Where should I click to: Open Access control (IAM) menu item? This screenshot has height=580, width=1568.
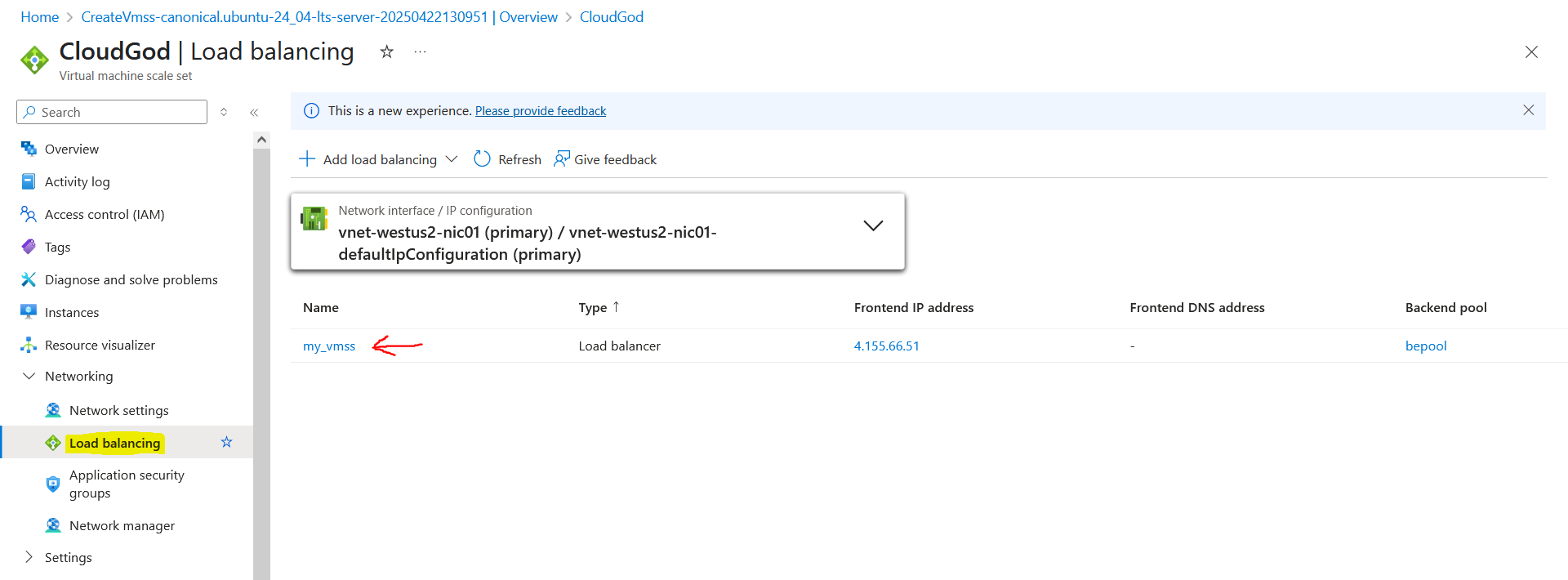(x=105, y=214)
